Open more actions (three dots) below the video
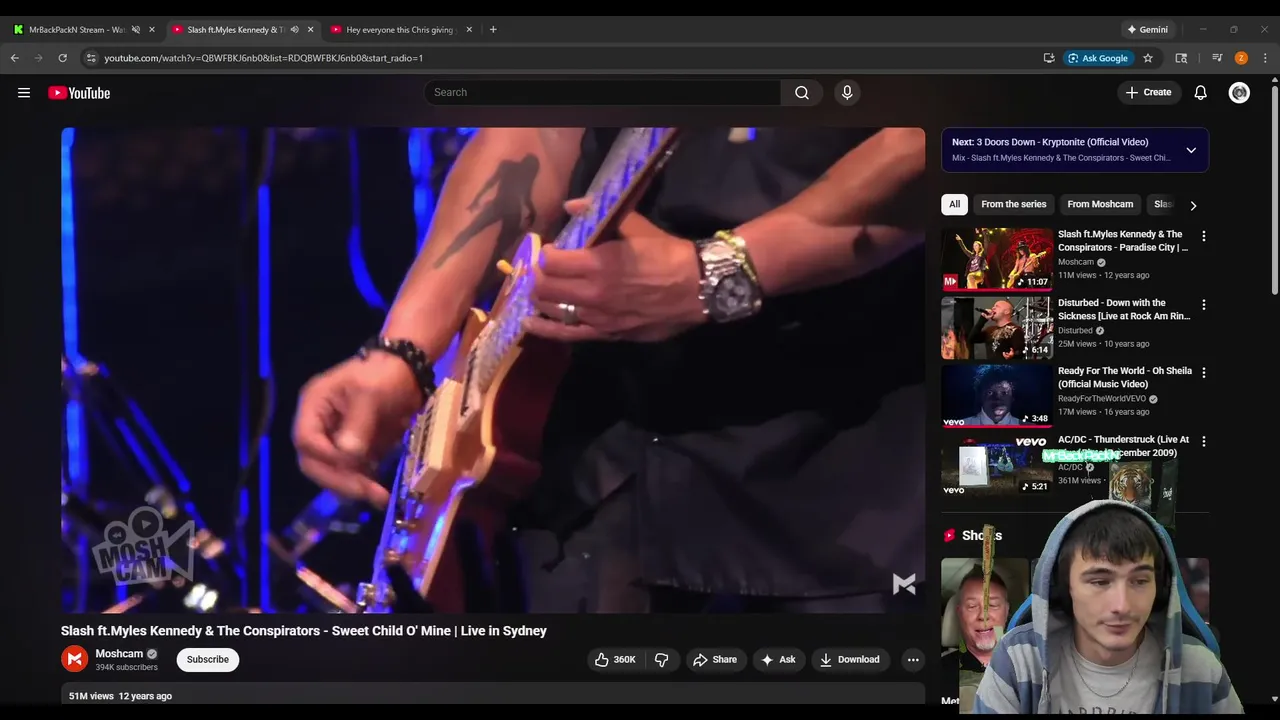The height and width of the screenshot is (720, 1280). pos(912,659)
